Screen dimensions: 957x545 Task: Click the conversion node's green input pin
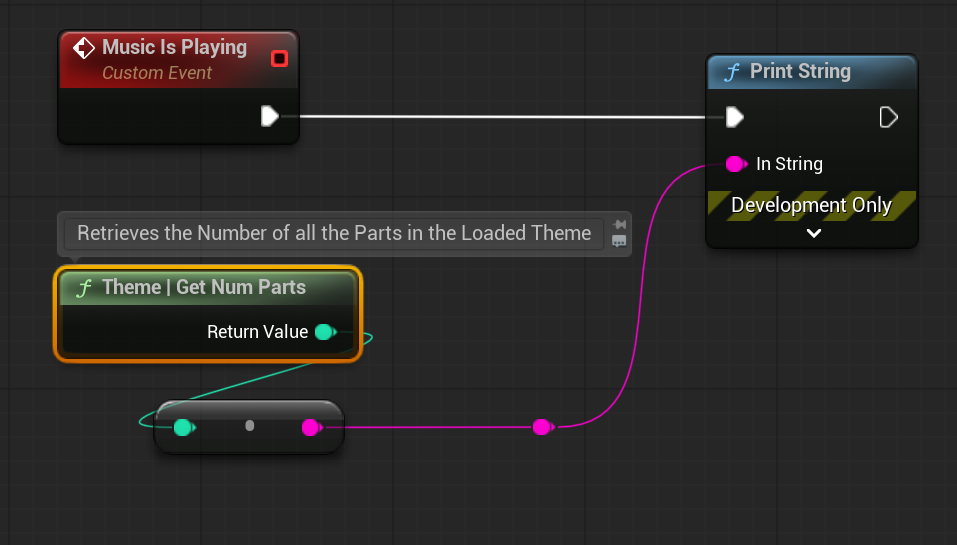[182, 428]
